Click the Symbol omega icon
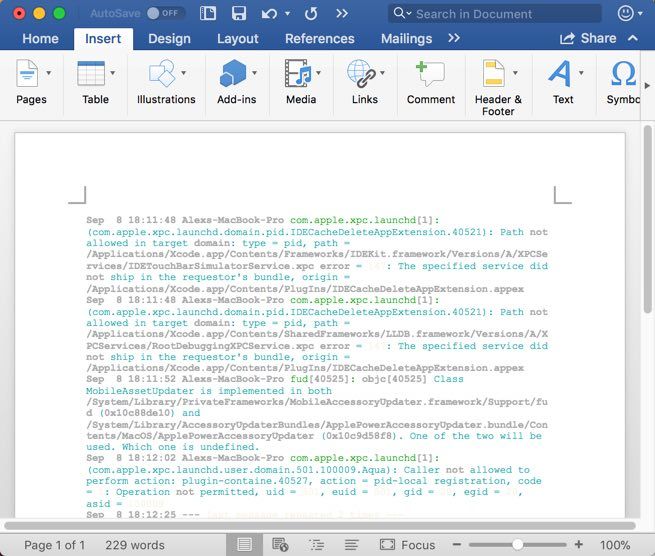 [x=623, y=73]
